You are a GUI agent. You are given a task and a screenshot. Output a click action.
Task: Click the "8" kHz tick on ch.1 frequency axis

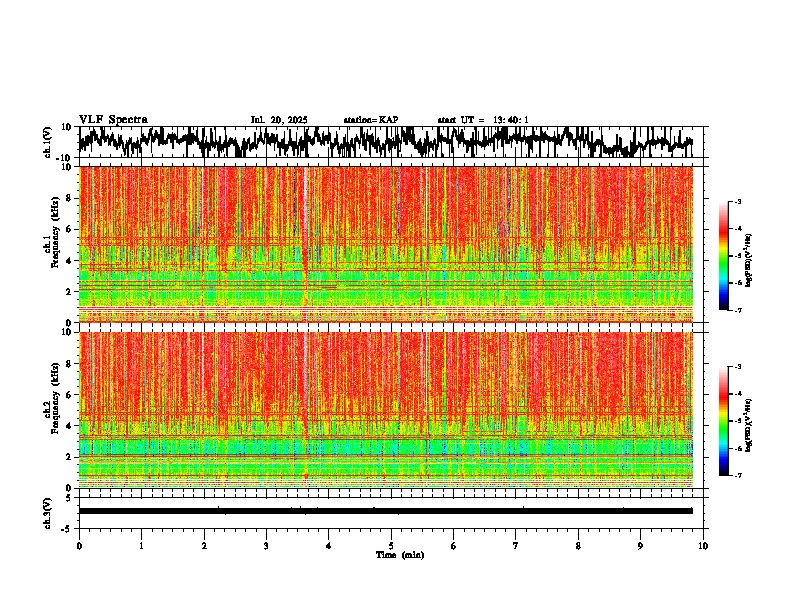point(70,198)
